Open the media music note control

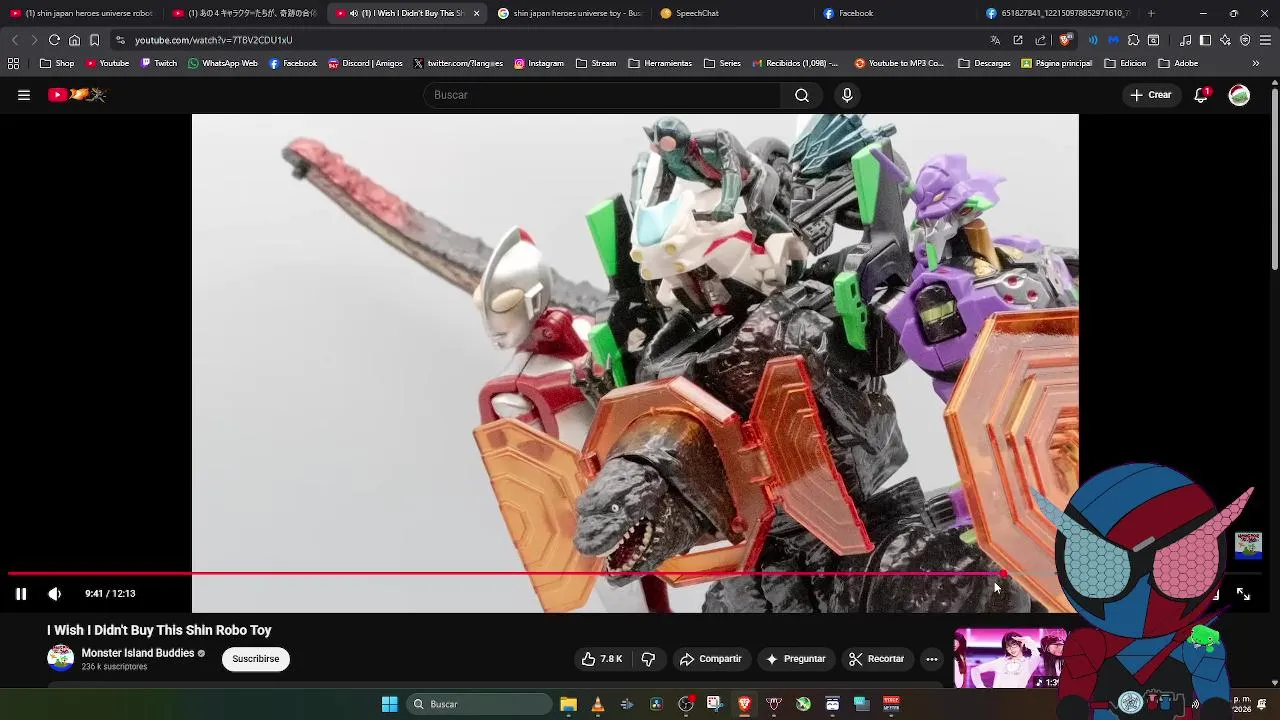click(x=1186, y=40)
